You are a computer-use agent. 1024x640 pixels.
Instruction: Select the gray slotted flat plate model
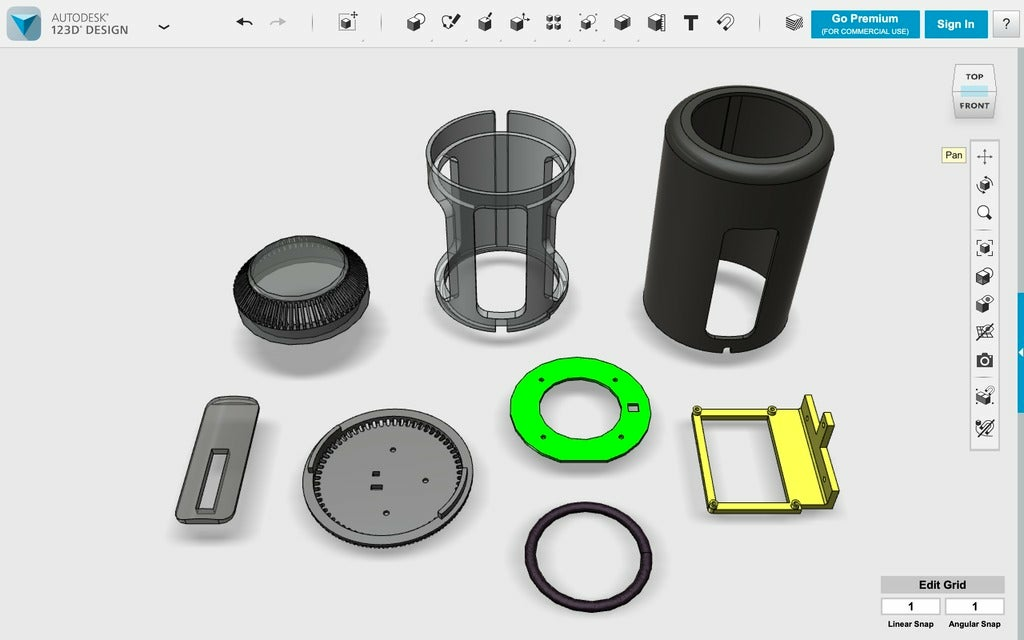(217, 460)
